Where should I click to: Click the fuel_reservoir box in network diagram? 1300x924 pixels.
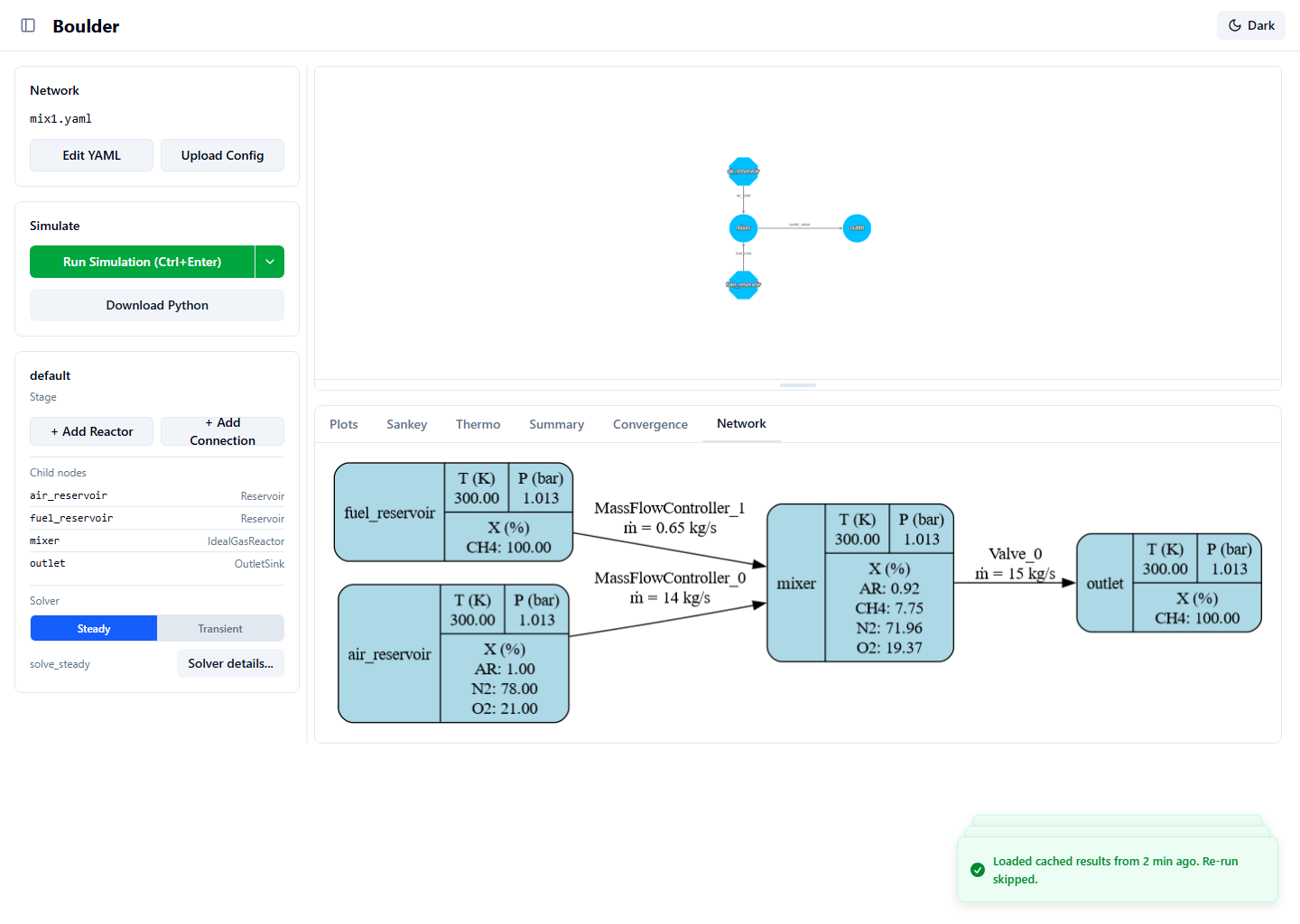click(x=453, y=513)
